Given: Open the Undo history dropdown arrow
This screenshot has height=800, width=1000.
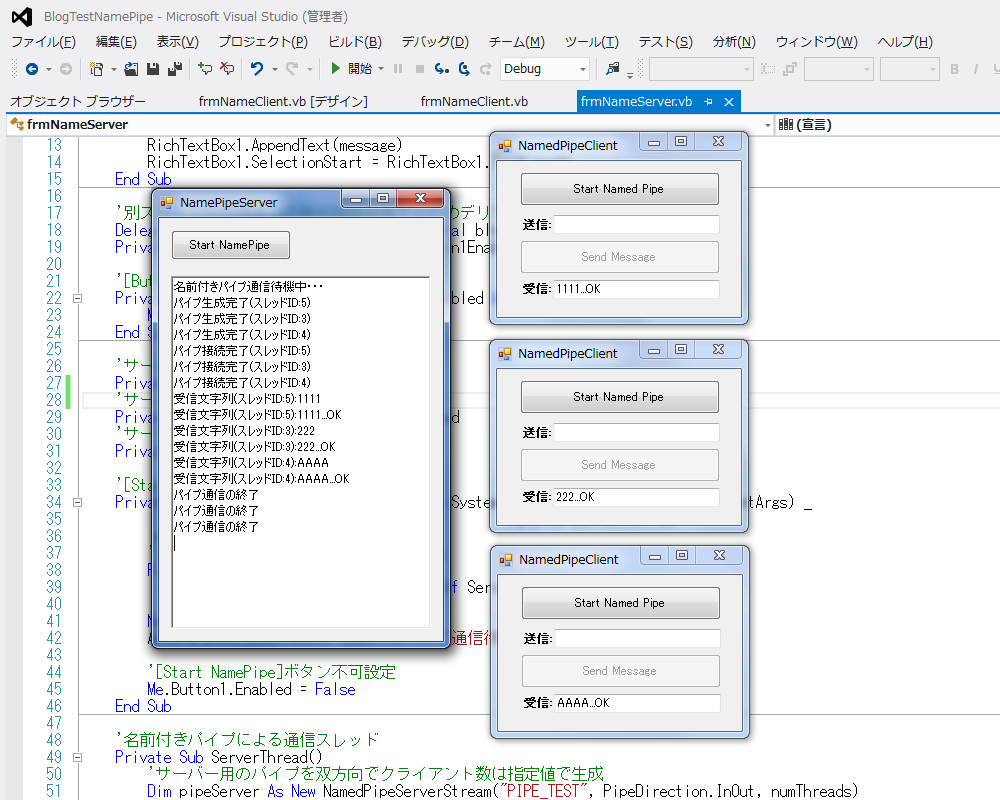Looking at the screenshot, I should 275,69.
